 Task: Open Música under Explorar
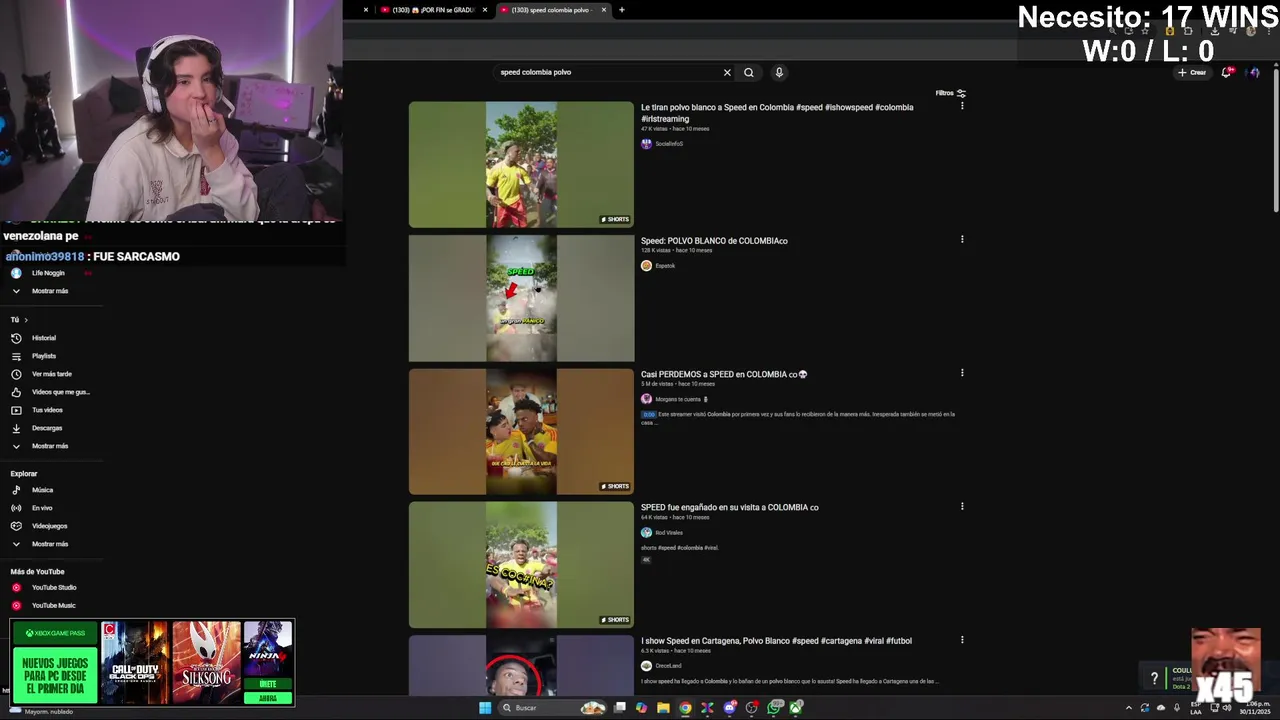42,490
